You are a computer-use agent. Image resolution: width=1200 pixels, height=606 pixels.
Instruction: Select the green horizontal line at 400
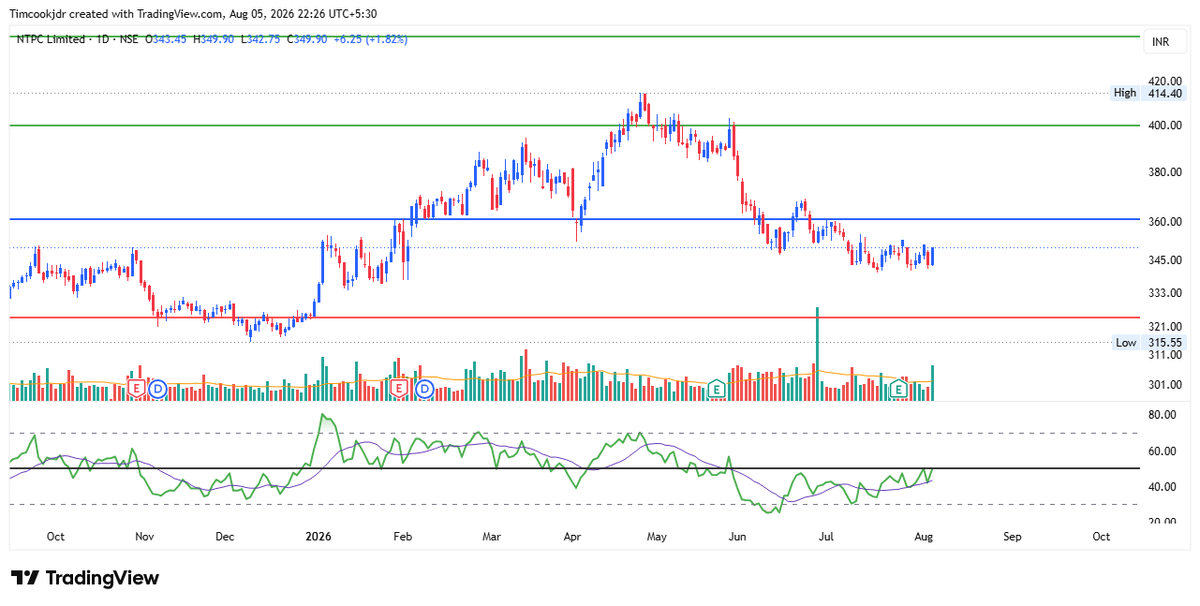575,125
